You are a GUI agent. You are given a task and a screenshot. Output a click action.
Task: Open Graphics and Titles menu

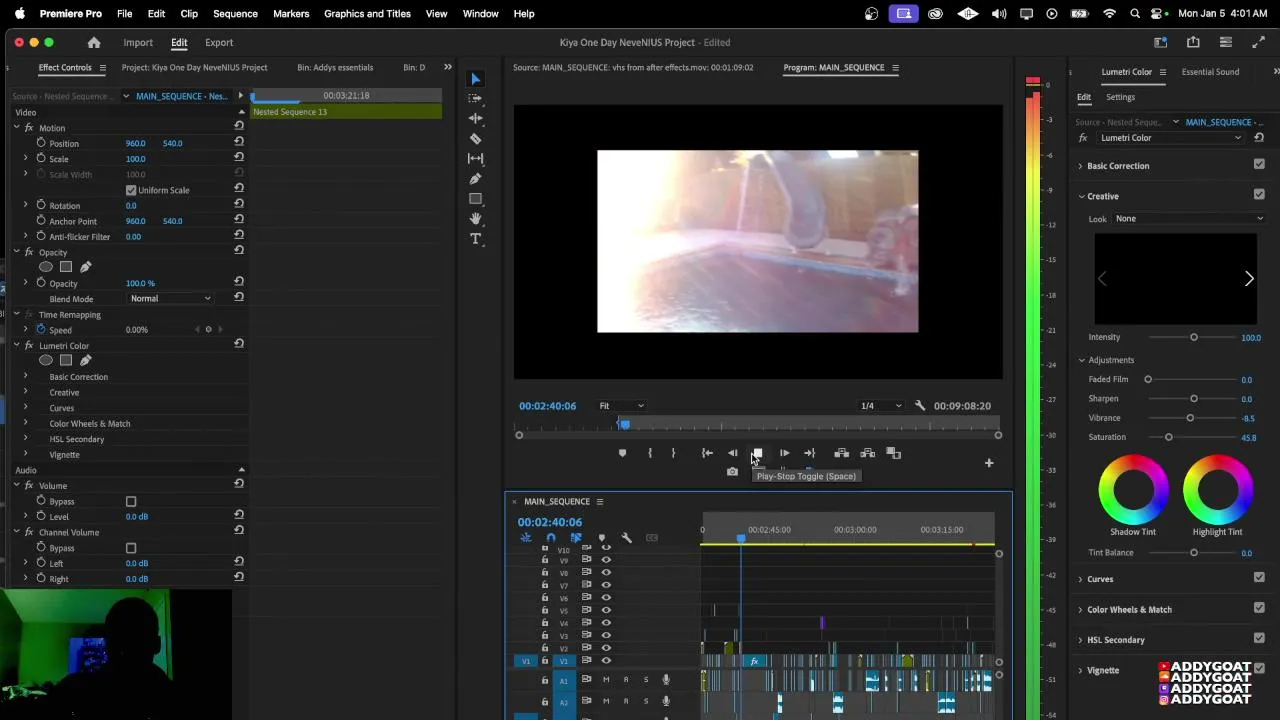367,14
